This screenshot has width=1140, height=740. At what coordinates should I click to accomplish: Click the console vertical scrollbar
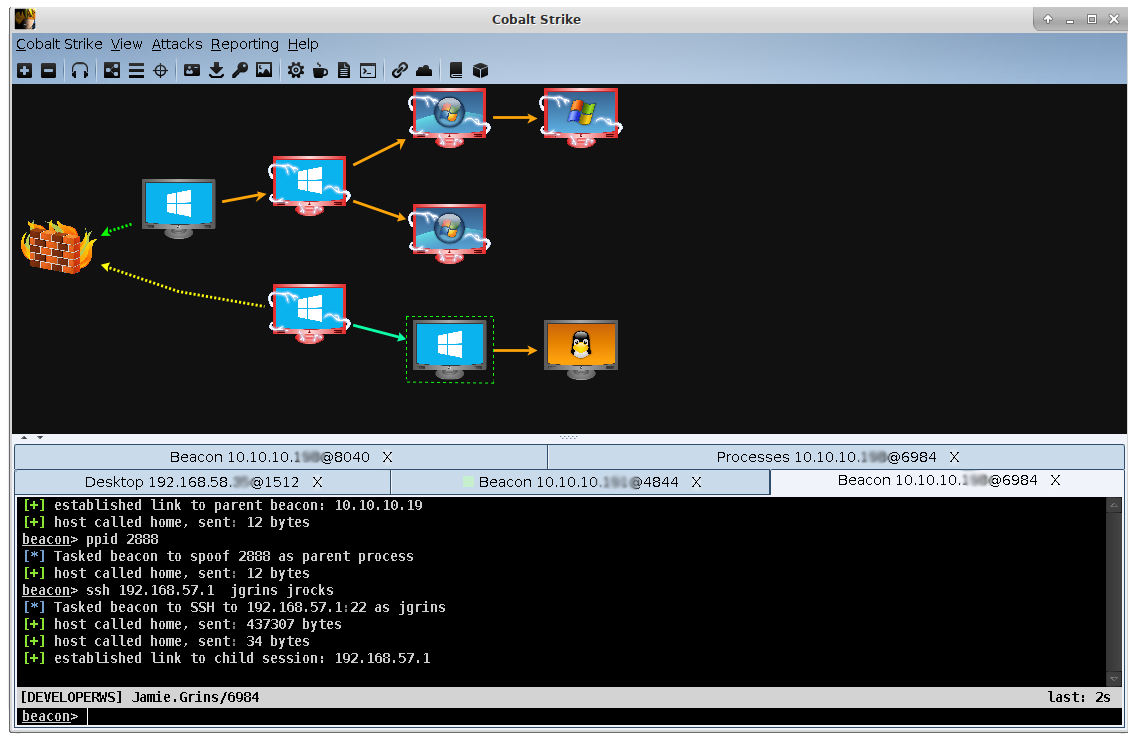click(1114, 590)
